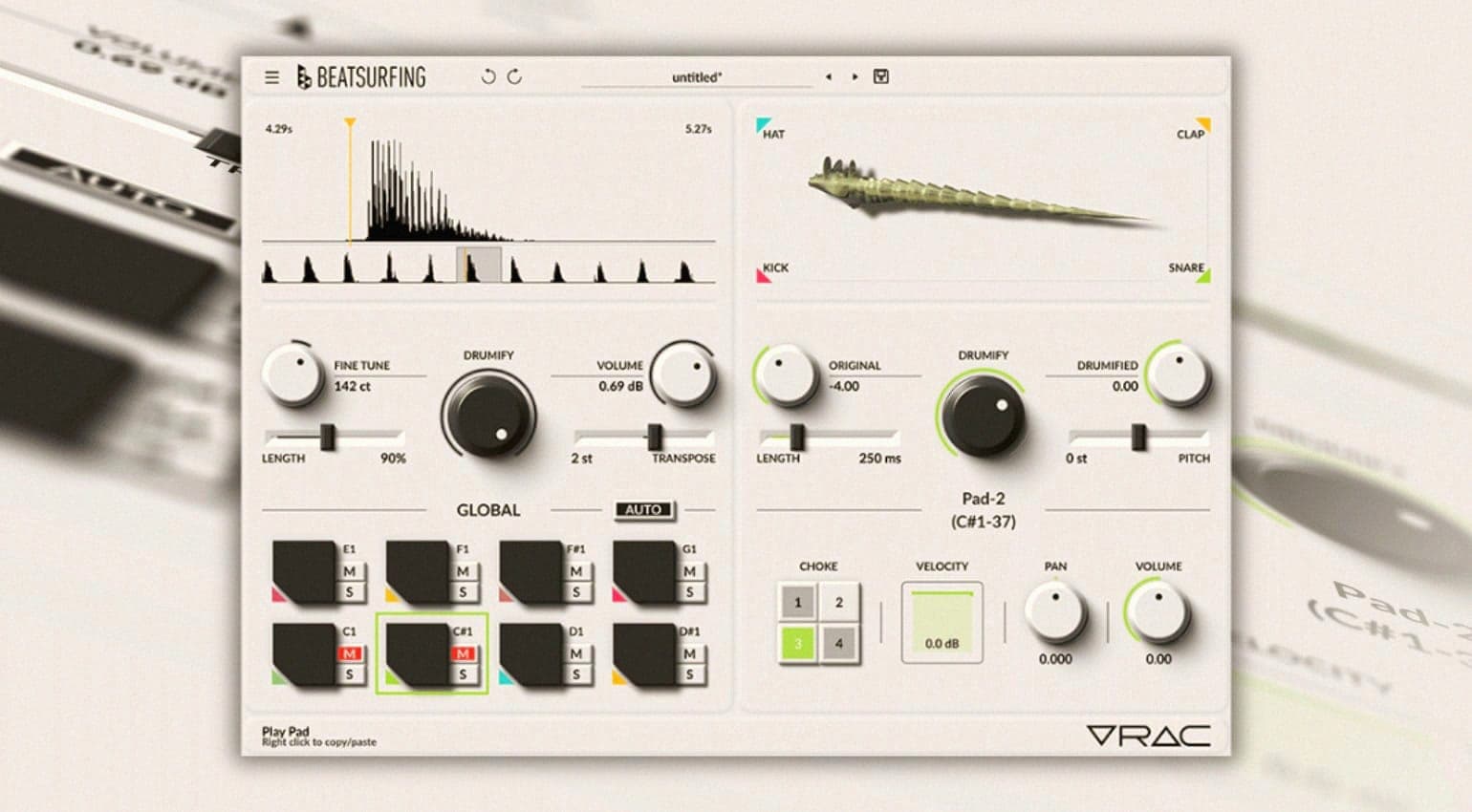Mute the D#1 pad
This screenshot has width=1472, height=812.
pos(690,653)
